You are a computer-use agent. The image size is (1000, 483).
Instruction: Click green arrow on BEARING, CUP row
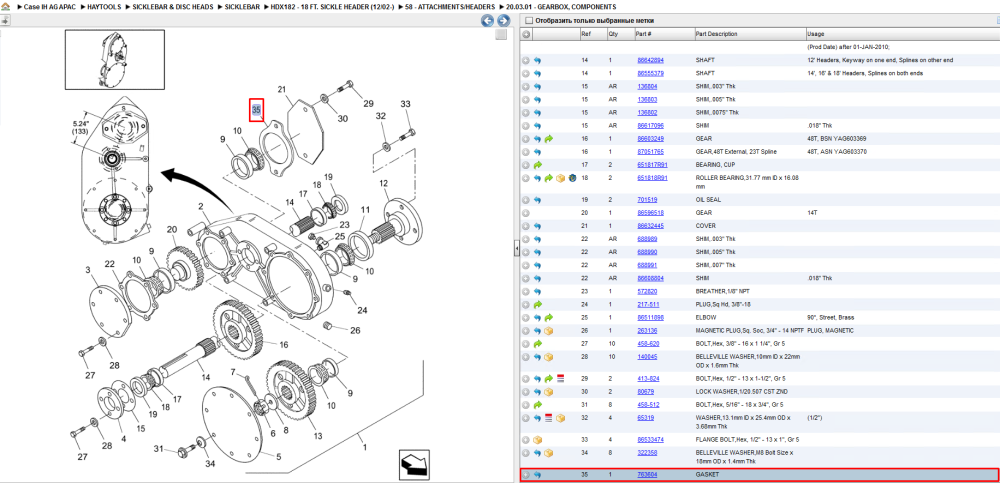(537, 165)
